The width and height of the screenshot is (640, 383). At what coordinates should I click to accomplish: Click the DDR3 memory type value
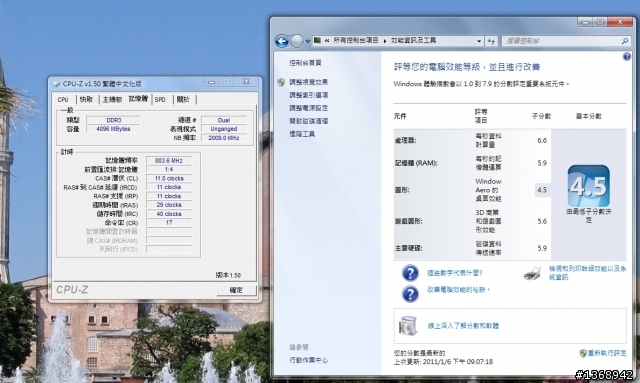tap(113, 120)
